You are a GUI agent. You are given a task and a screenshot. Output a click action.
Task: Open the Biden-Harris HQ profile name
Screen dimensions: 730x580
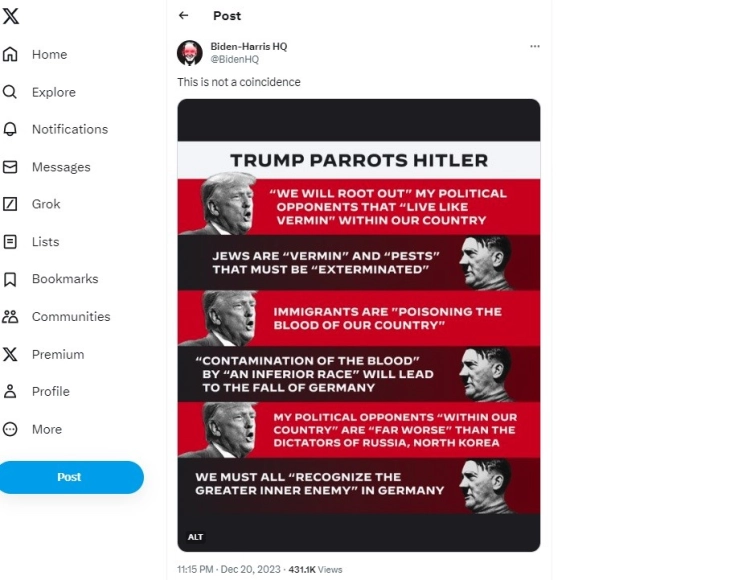tap(249, 46)
